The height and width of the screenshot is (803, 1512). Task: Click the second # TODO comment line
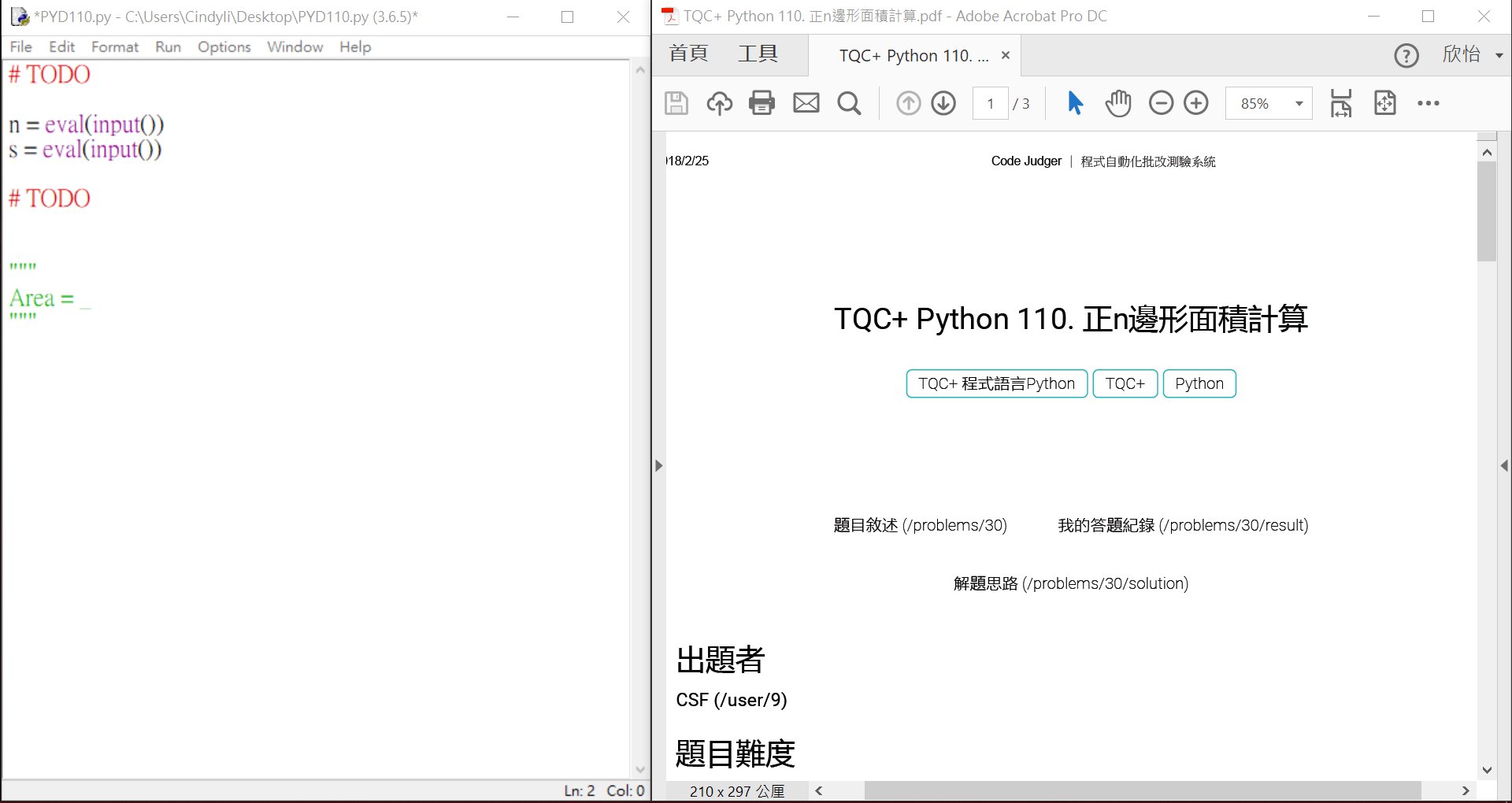(50, 198)
